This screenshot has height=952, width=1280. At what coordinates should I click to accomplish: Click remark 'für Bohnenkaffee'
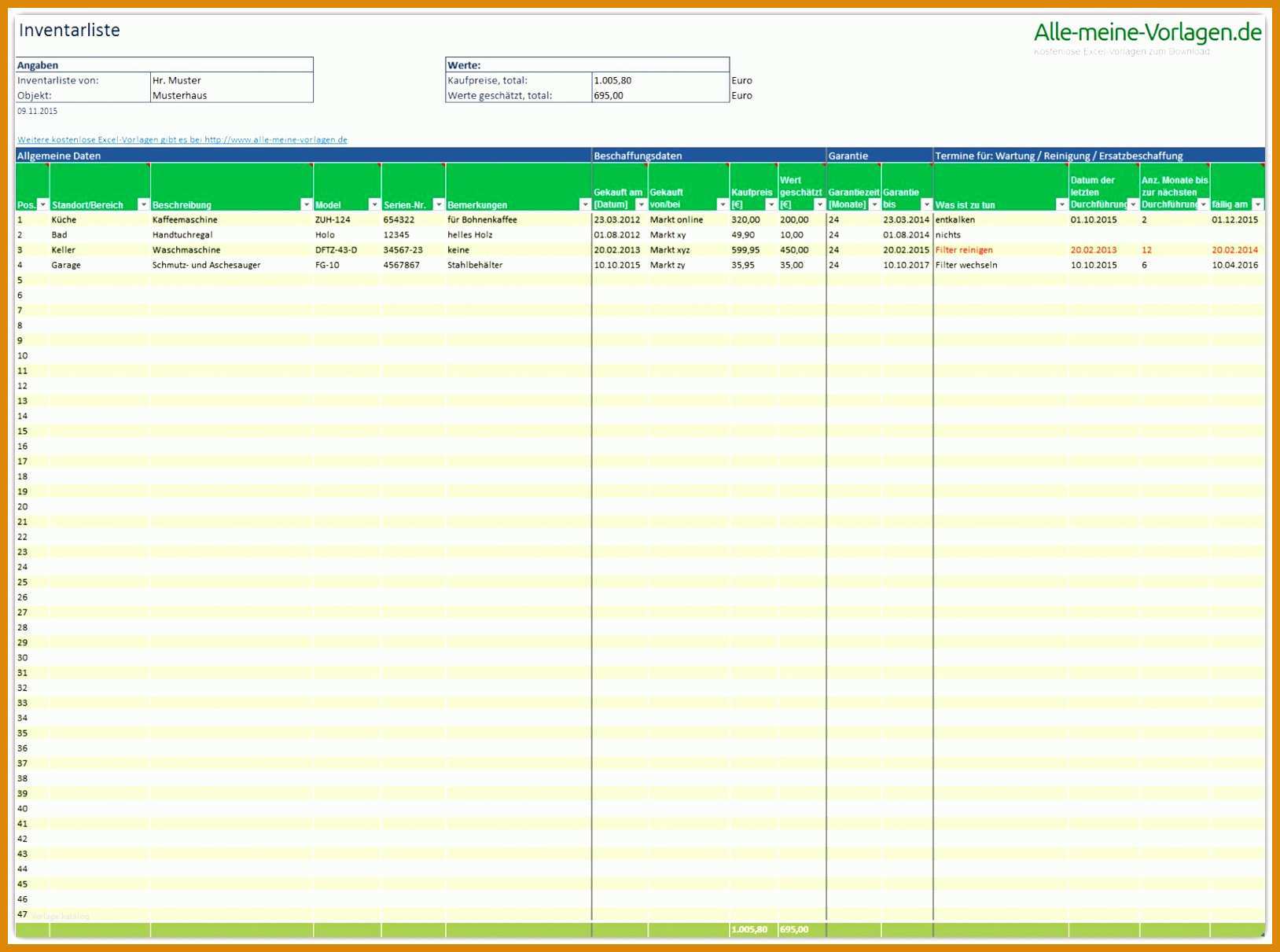click(x=518, y=219)
